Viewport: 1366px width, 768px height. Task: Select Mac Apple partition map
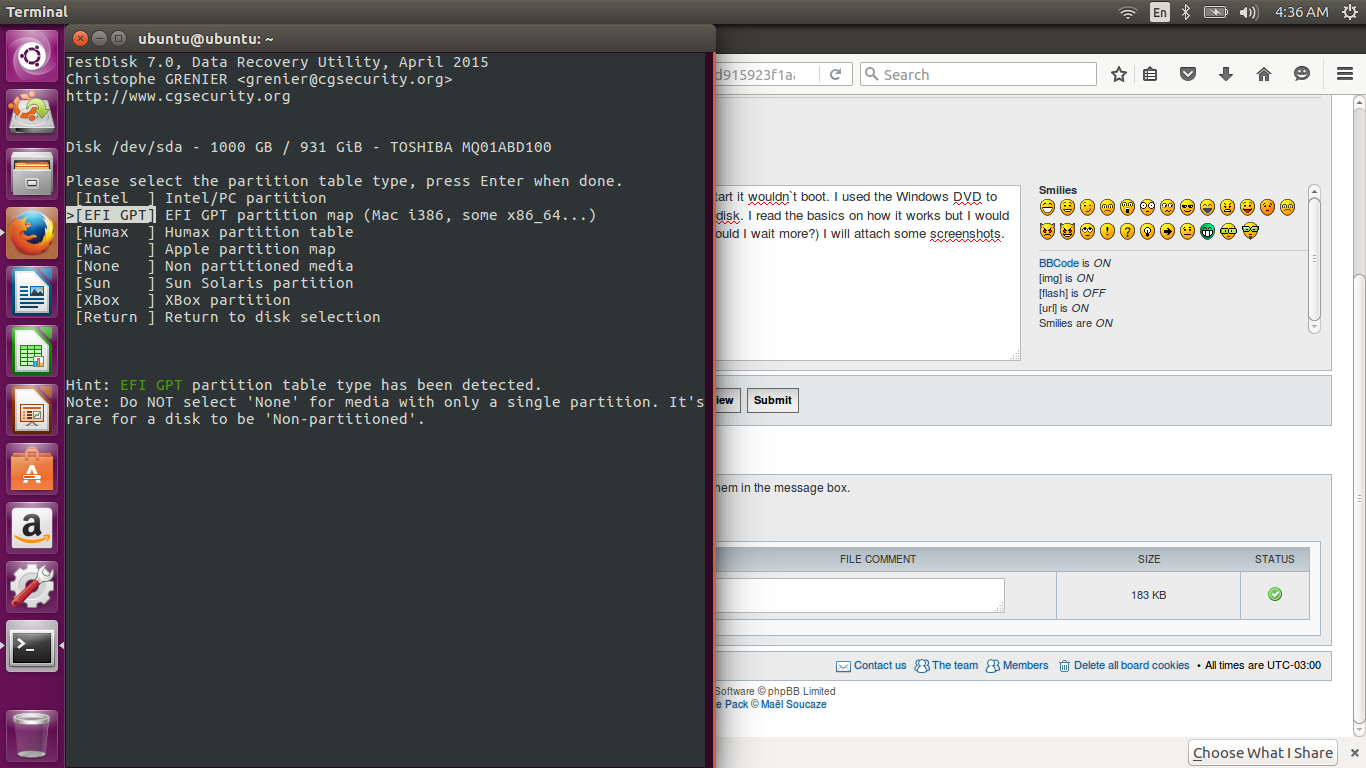tap(205, 249)
